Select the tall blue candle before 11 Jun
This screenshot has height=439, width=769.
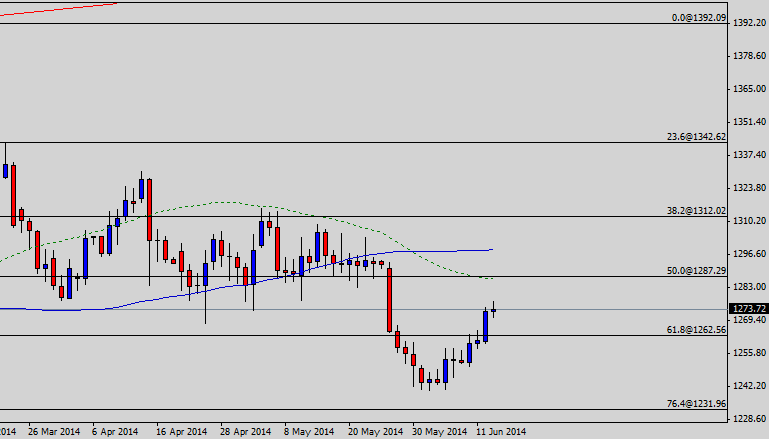coord(486,326)
